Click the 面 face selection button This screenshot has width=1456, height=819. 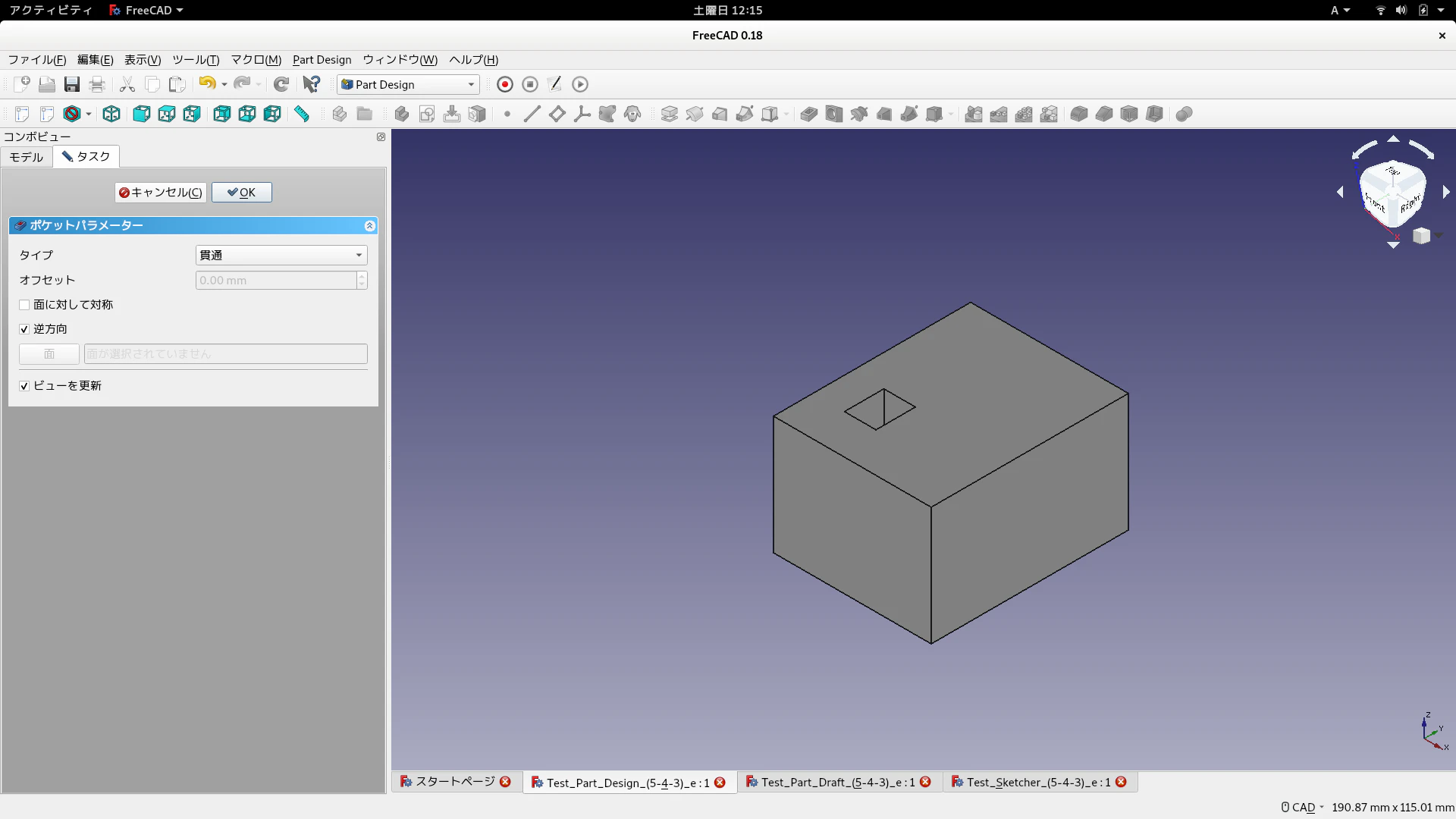(49, 354)
